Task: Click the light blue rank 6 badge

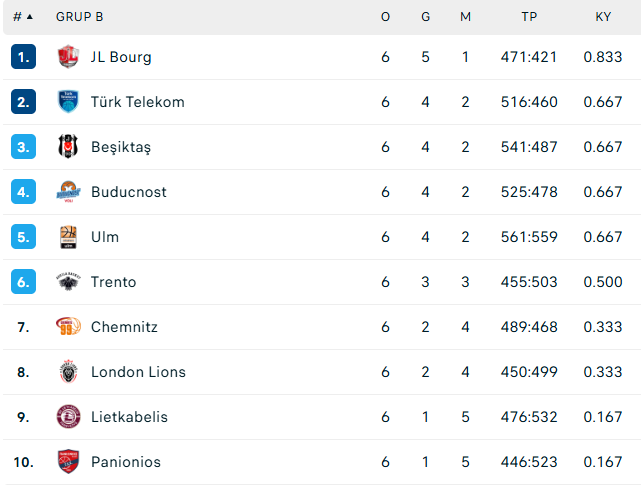Action: point(24,282)
